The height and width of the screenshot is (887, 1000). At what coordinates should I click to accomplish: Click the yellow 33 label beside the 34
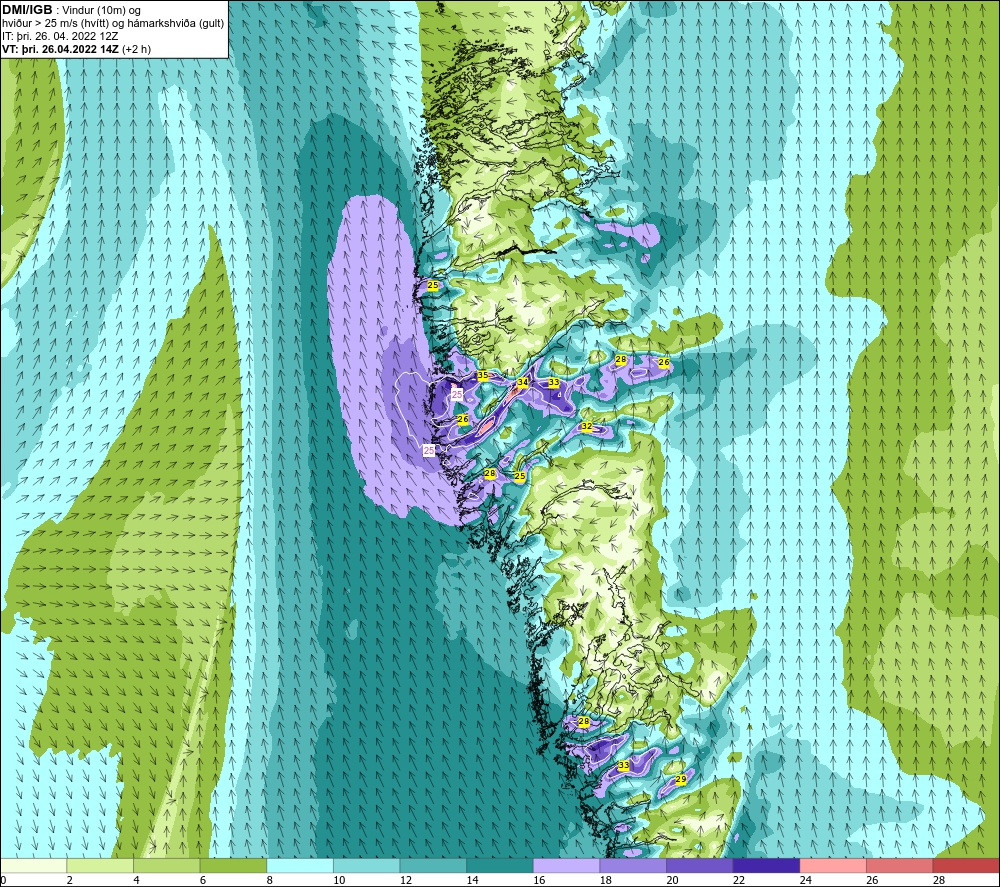tap(554, 383)
